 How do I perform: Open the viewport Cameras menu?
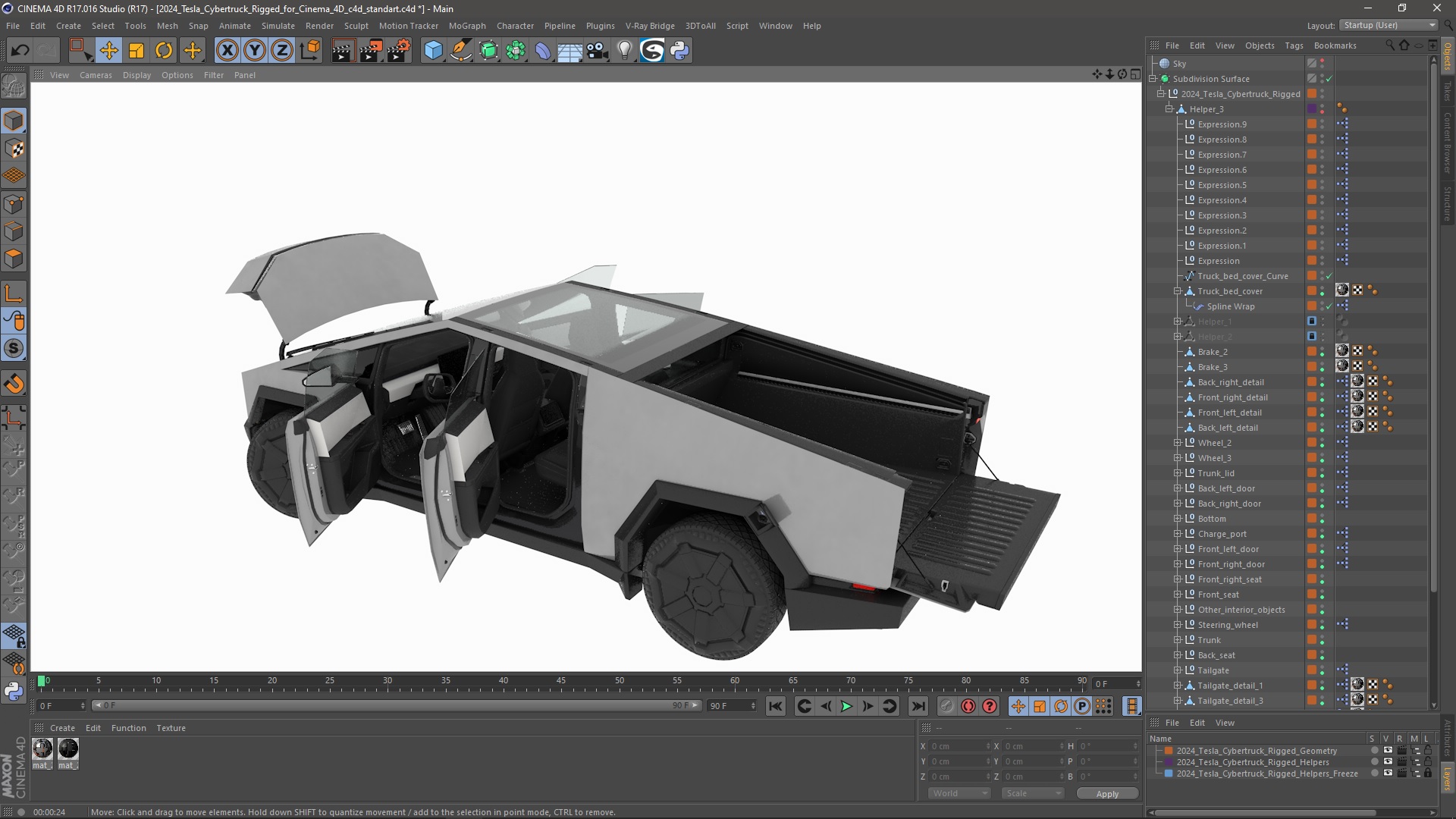96,75
